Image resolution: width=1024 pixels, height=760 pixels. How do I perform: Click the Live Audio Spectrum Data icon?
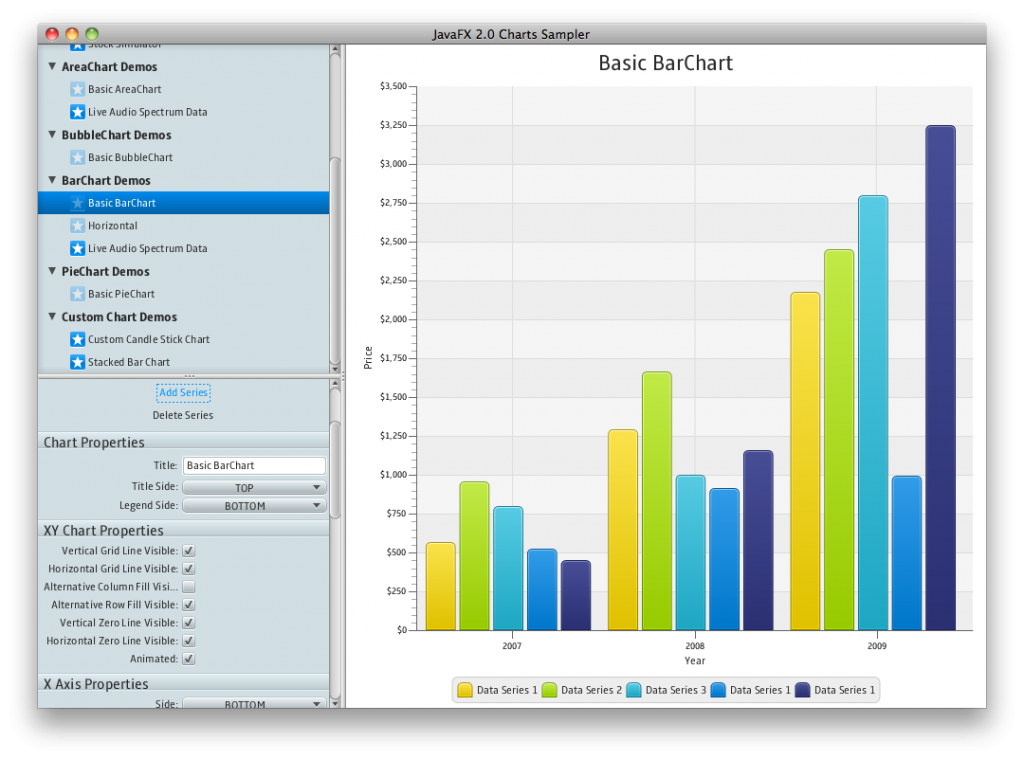(x=77, y=111)
